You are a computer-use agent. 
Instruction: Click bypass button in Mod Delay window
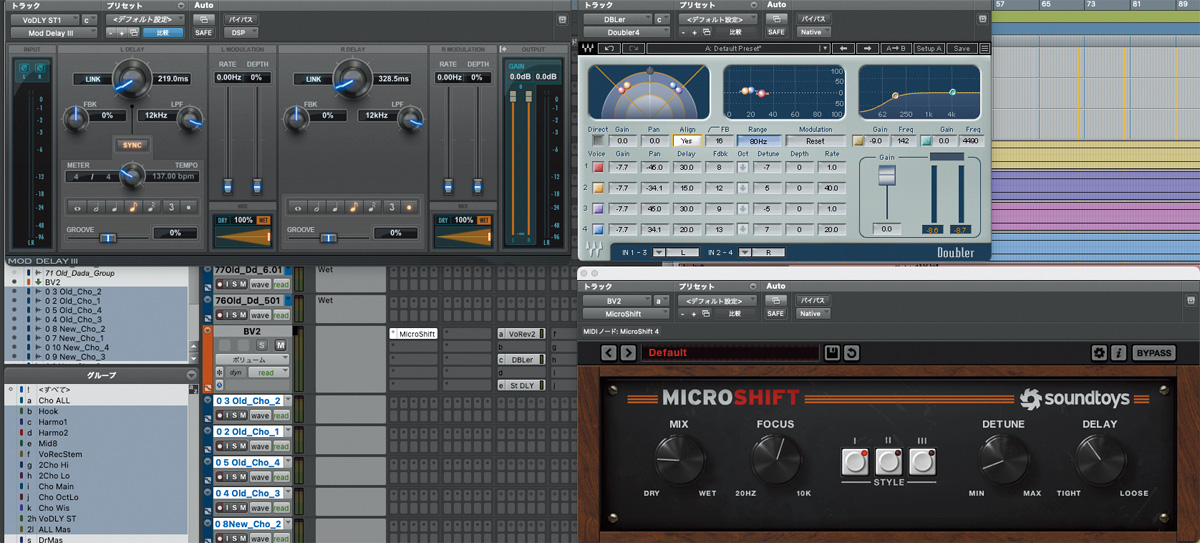pos(240,19)
